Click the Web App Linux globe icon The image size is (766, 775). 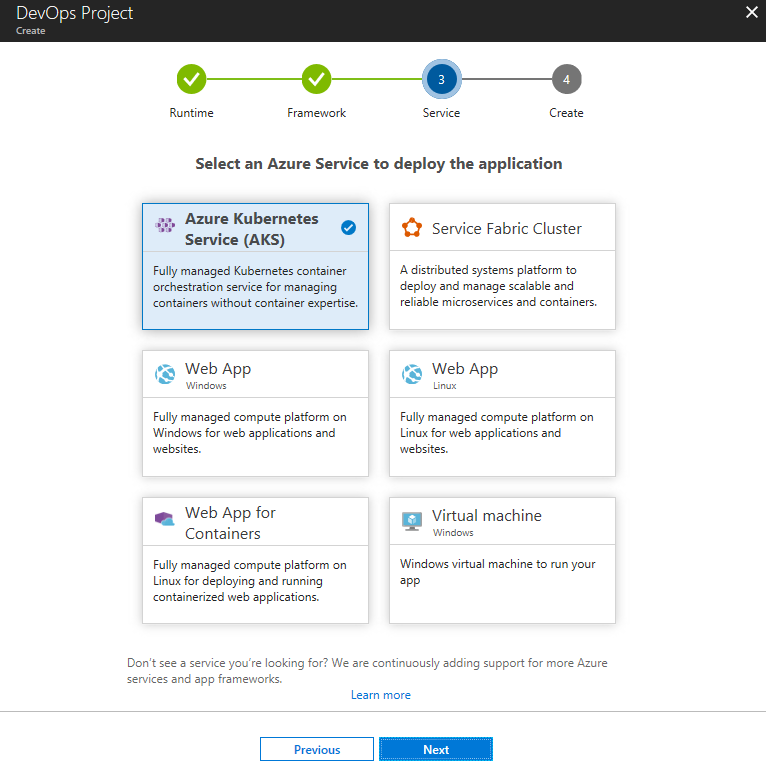(412, 374)
